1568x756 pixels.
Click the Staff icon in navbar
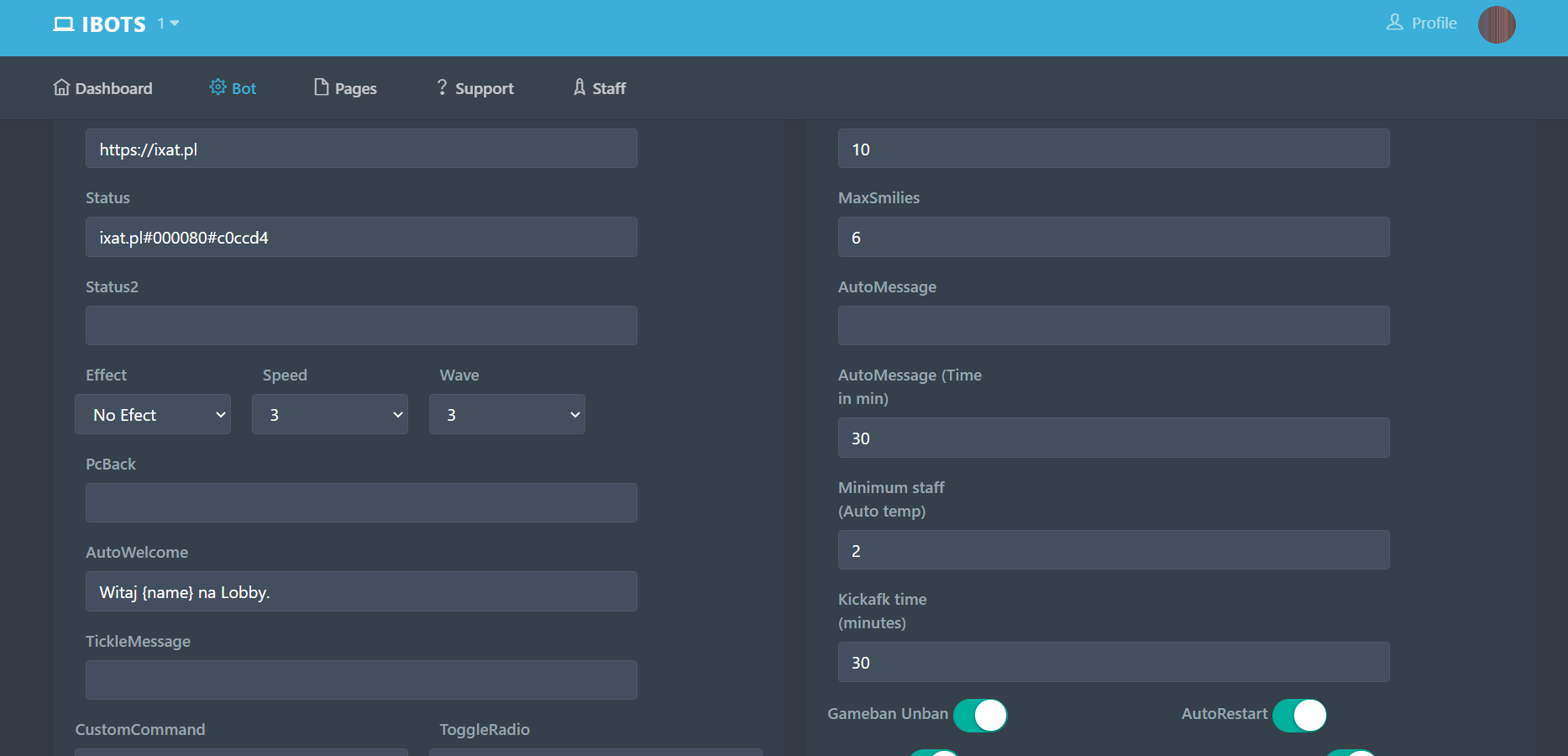(579, 87)
